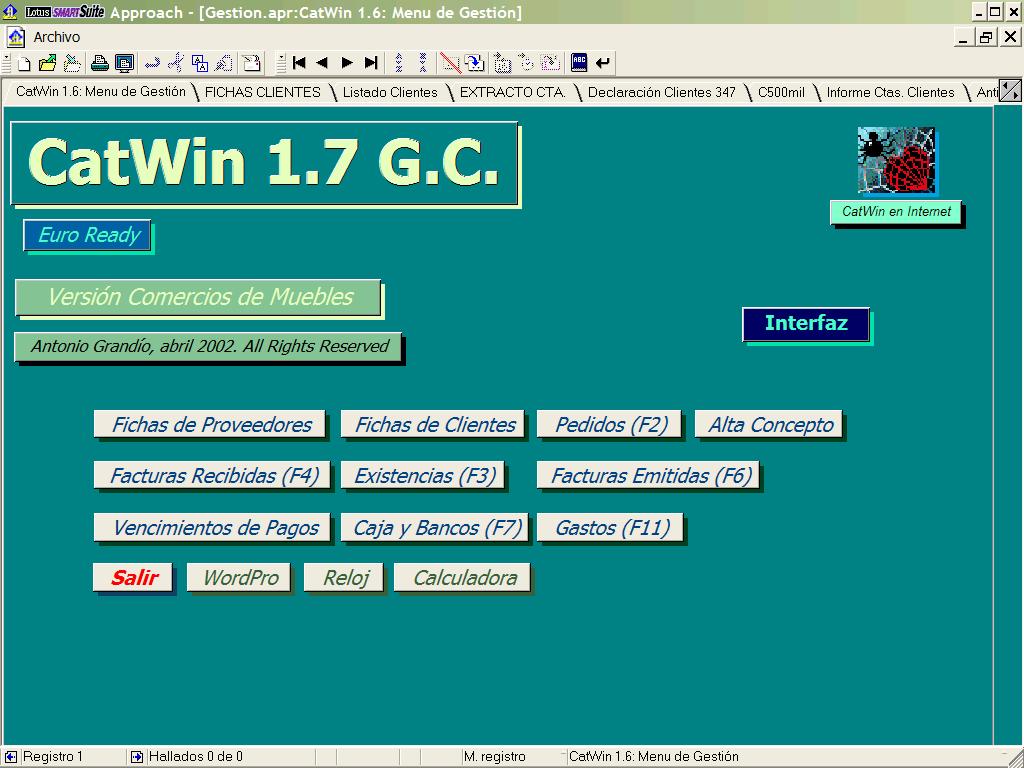
Task: Open the view selector in status bar
Action: point(653,757)
